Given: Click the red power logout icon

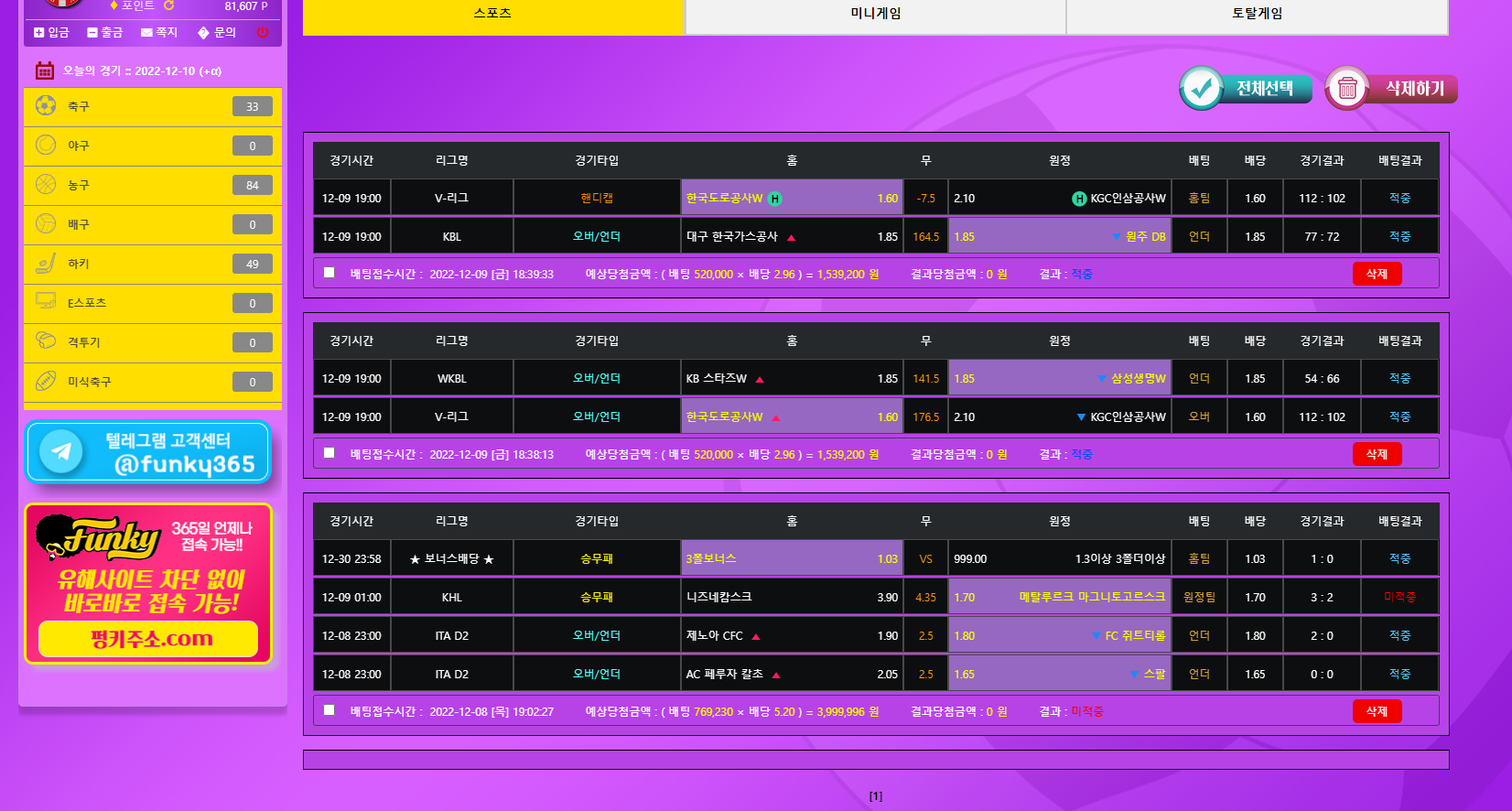Looking at the screenshot, I should point(263,32).
